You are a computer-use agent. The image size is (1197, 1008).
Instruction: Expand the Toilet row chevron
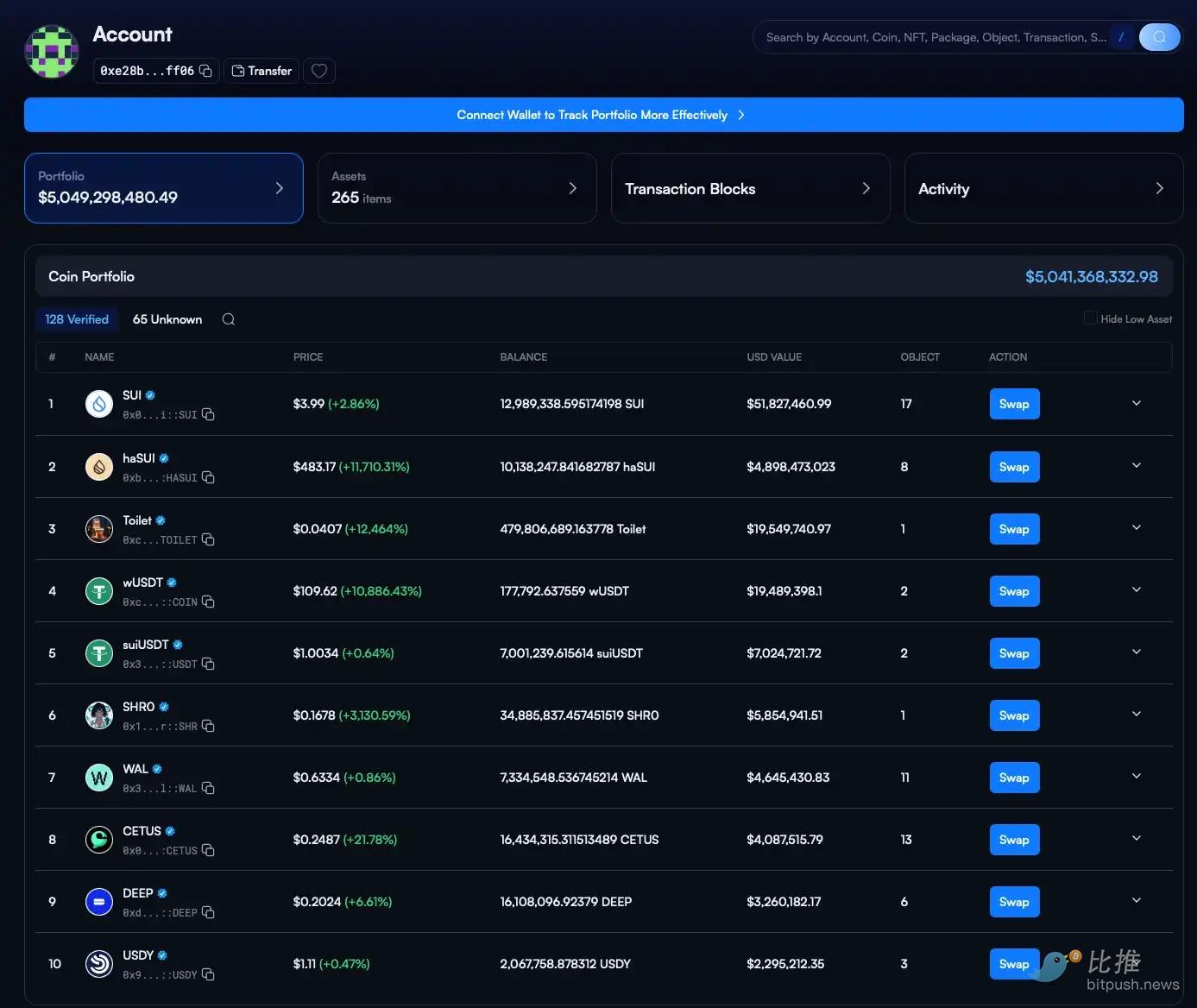(1136, 527)
